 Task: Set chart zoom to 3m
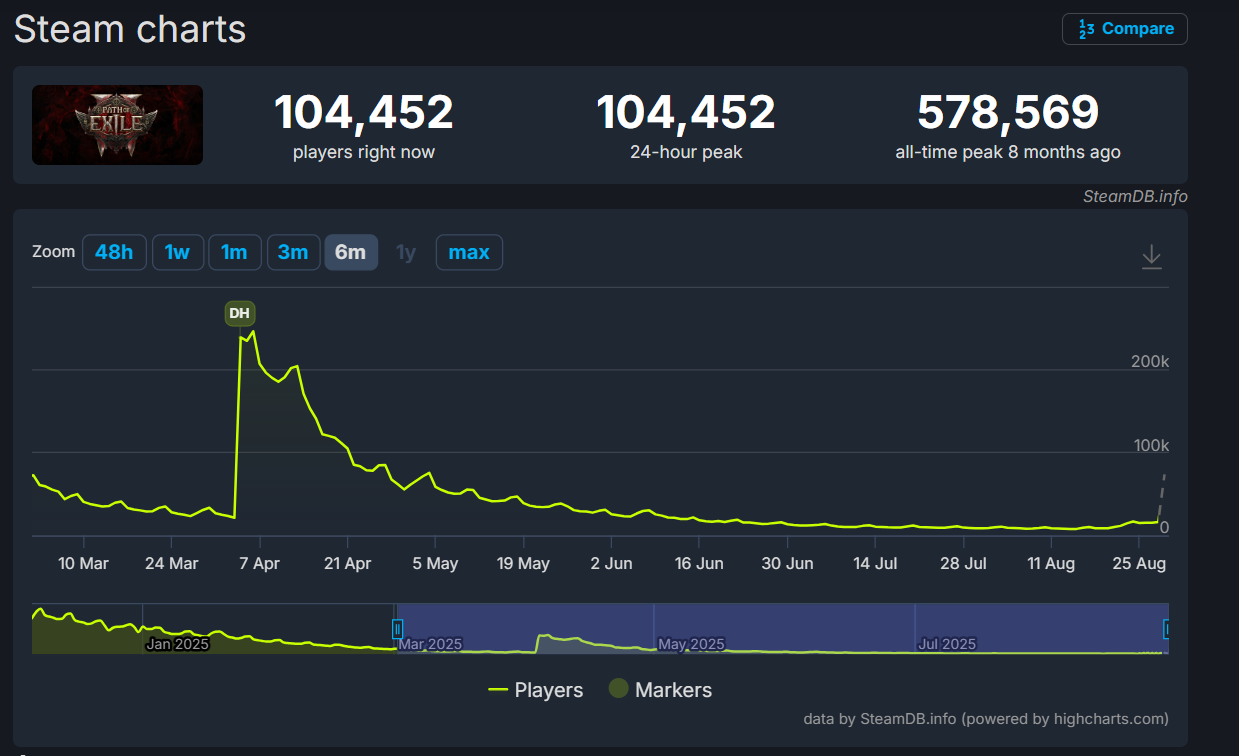(x=293, y=252)
